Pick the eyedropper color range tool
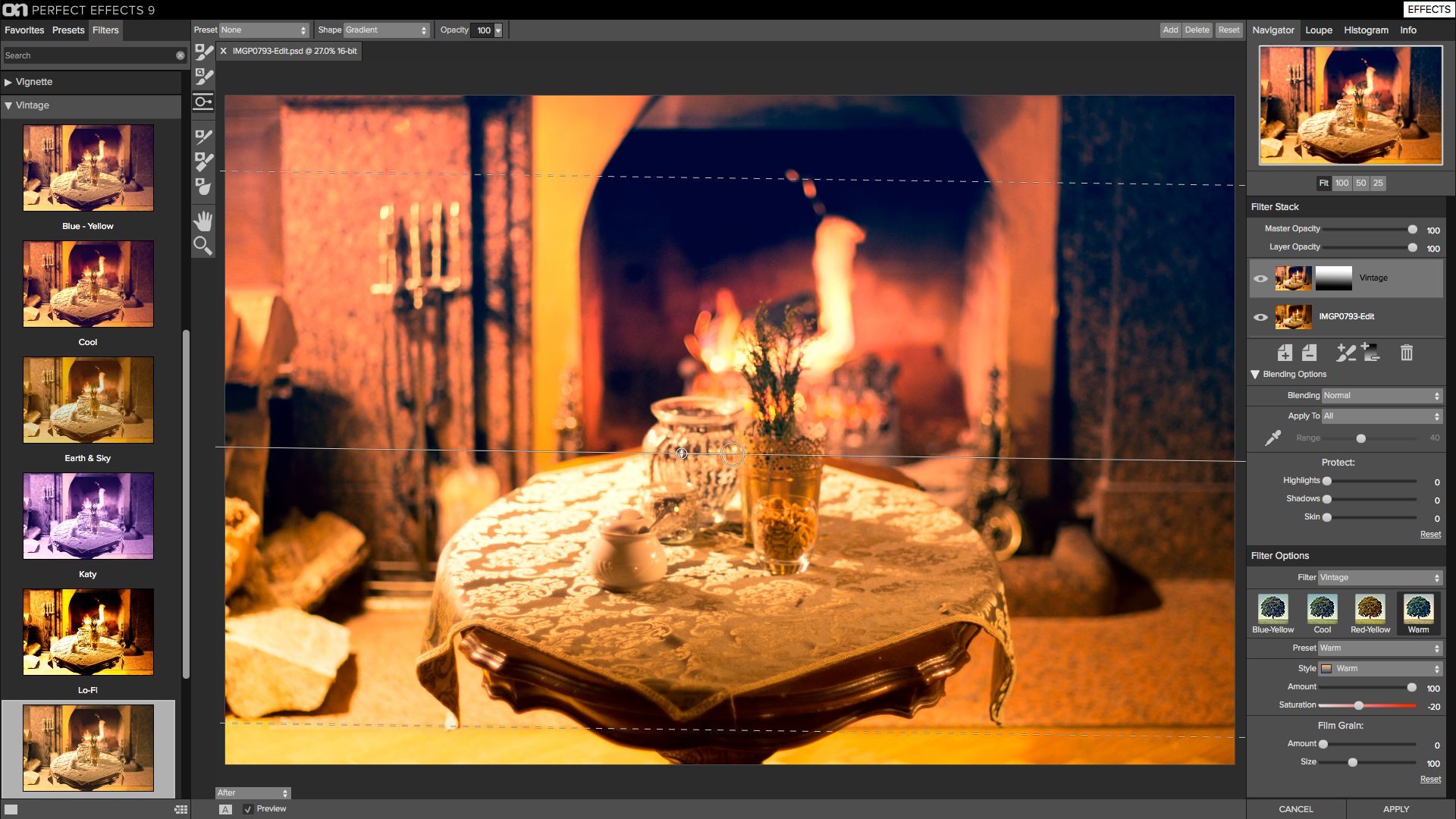 coord(1273,438)
